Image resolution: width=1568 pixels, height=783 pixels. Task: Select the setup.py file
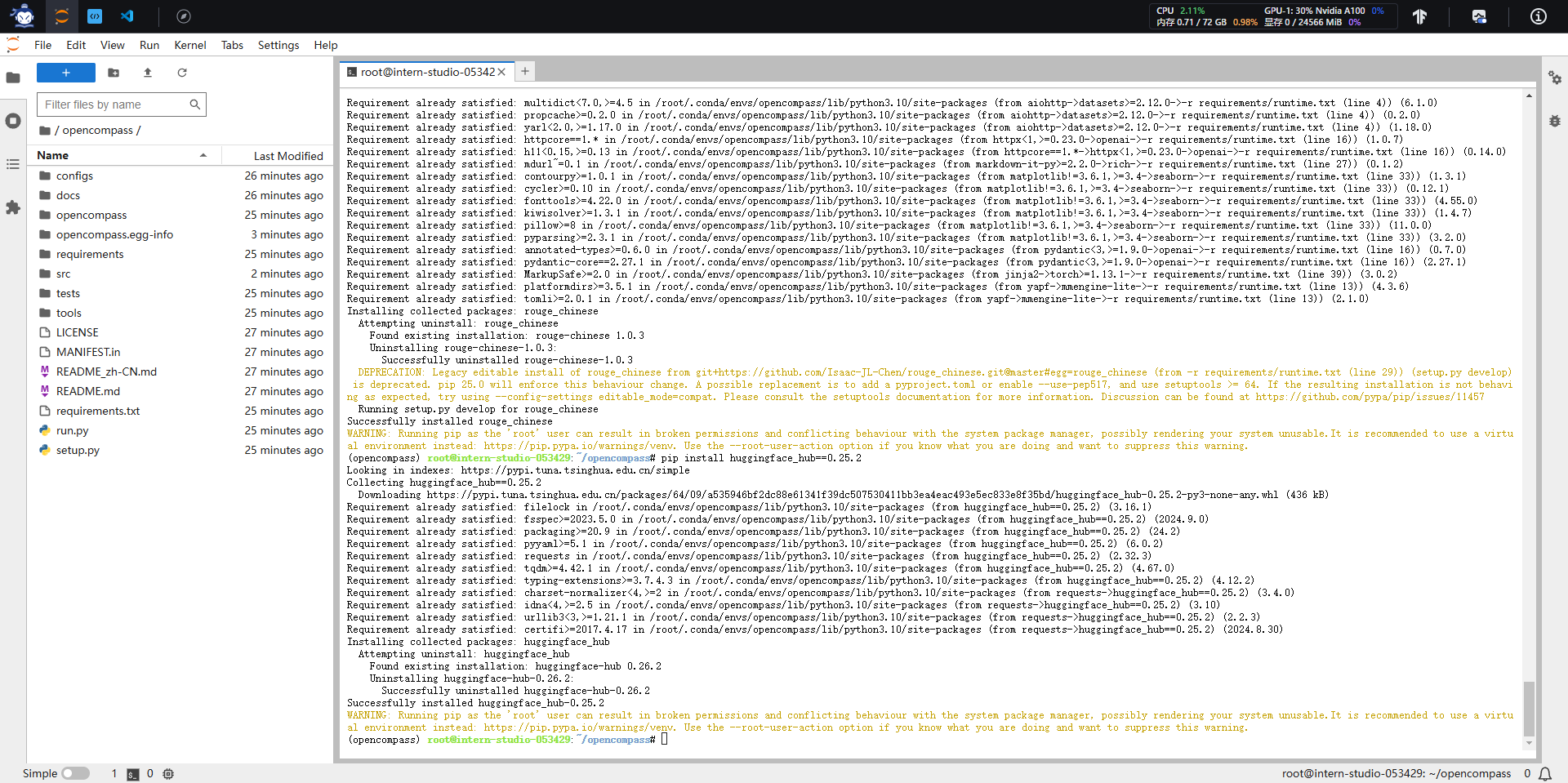180,450
